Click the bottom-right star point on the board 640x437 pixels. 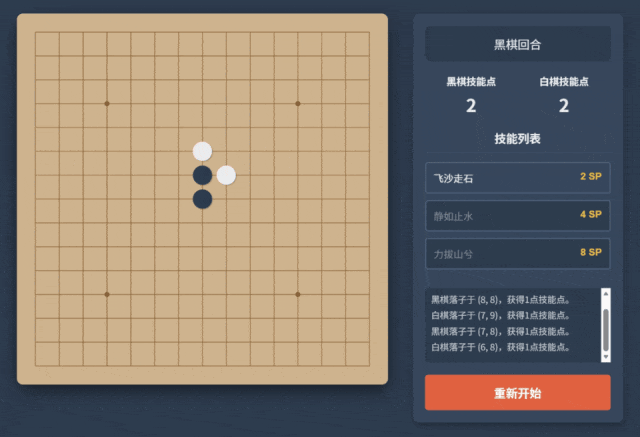click(x=298, y=294)
